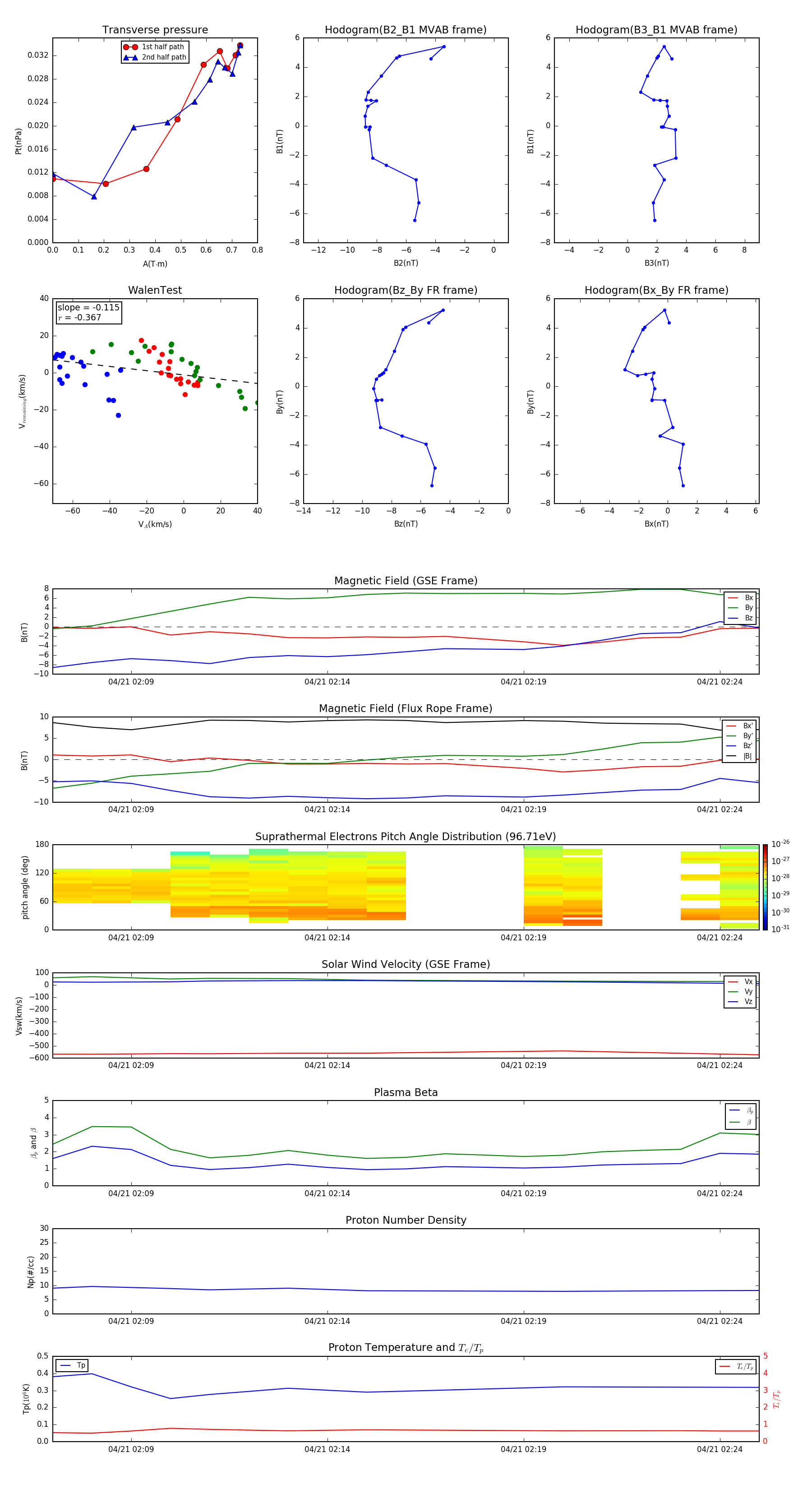The width and height of the screenshot is (812, 1489).
Task: Click the 'B3(nT)' x-axis label
Action: (656, 263)
